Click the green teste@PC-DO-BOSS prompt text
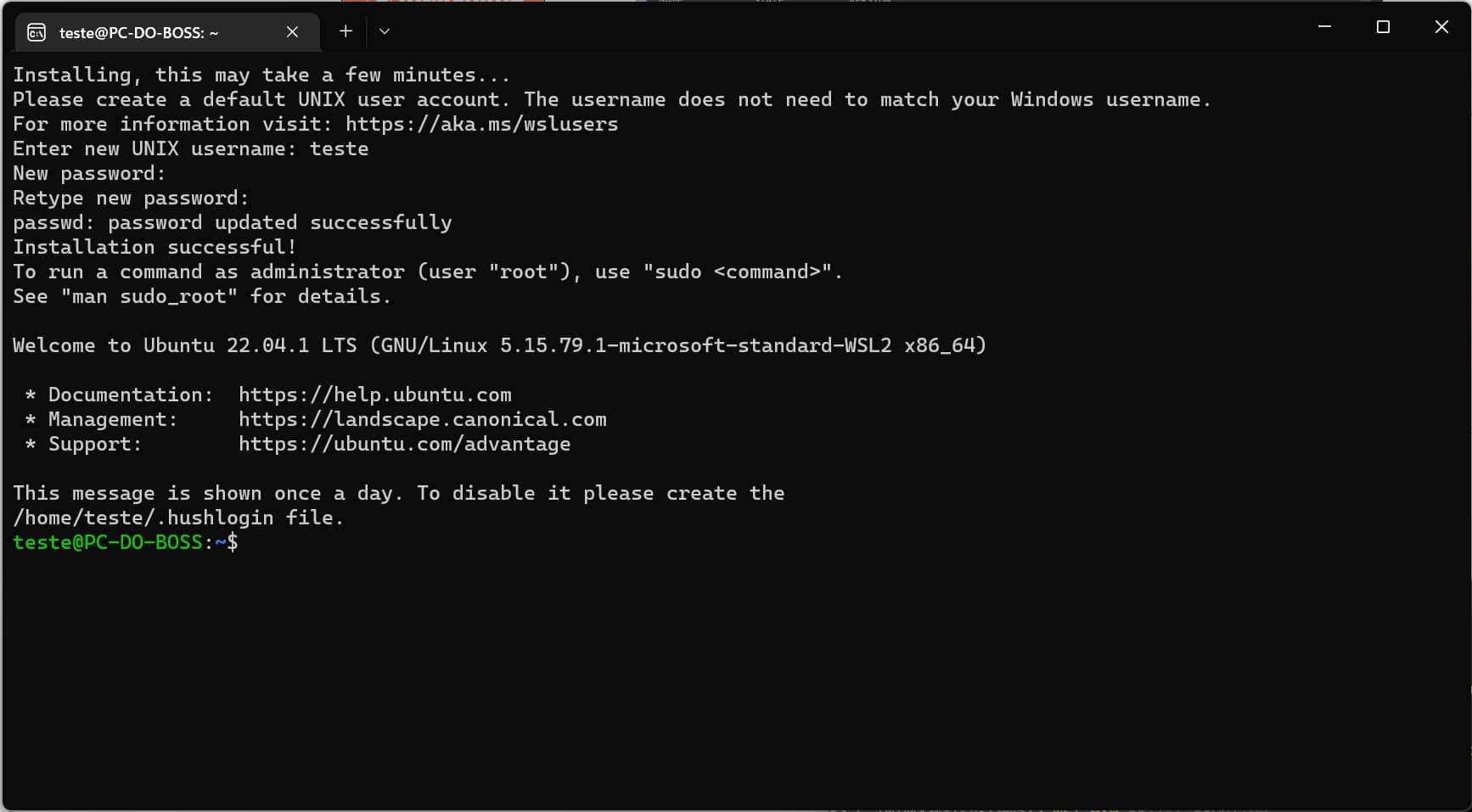This screenshot has height=812, width=1472. [x=108, y=542]
